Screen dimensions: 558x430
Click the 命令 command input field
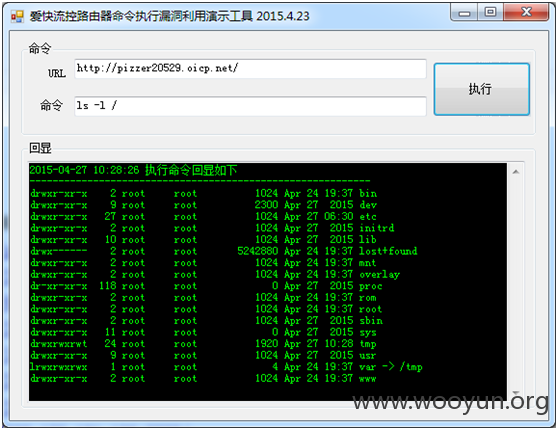250,106
